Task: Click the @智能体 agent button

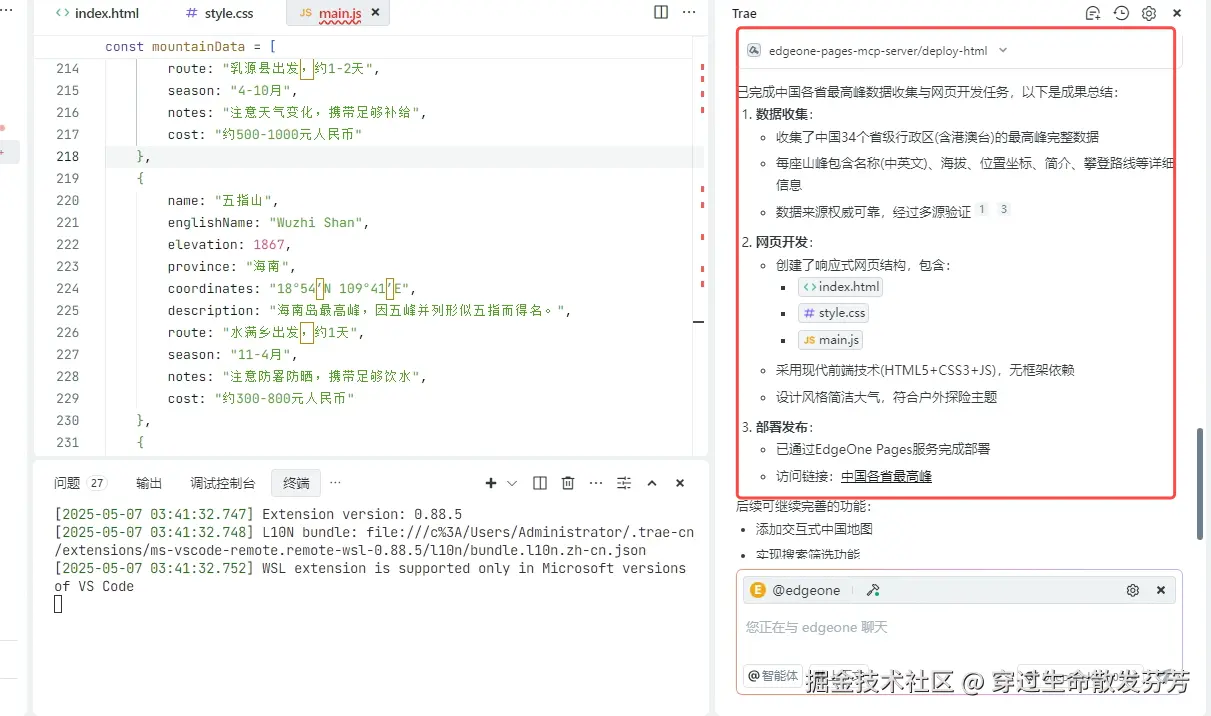Action: pos(773,675)
